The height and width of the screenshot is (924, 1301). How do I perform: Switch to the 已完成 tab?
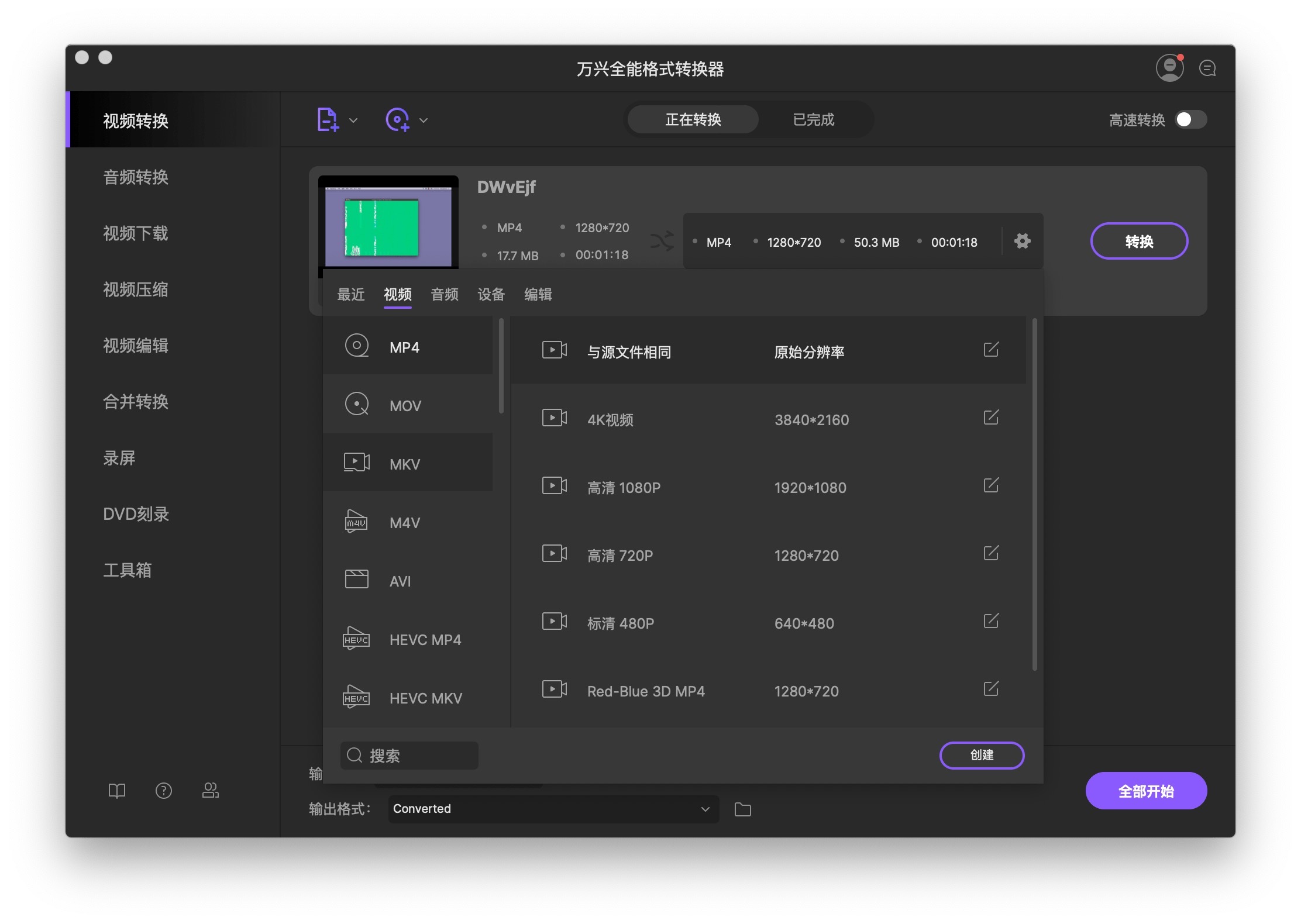pos(813,120)
